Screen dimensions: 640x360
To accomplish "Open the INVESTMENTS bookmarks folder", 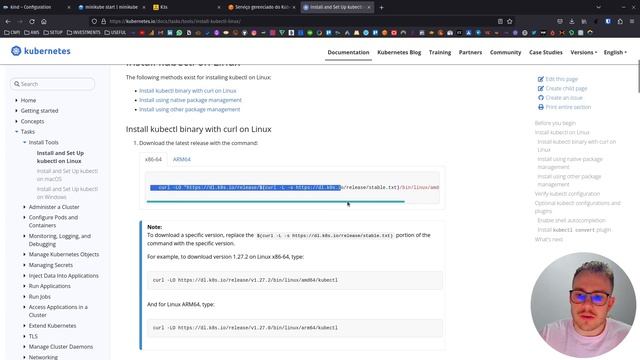I will pyautogui.click(x=84, y=33).
